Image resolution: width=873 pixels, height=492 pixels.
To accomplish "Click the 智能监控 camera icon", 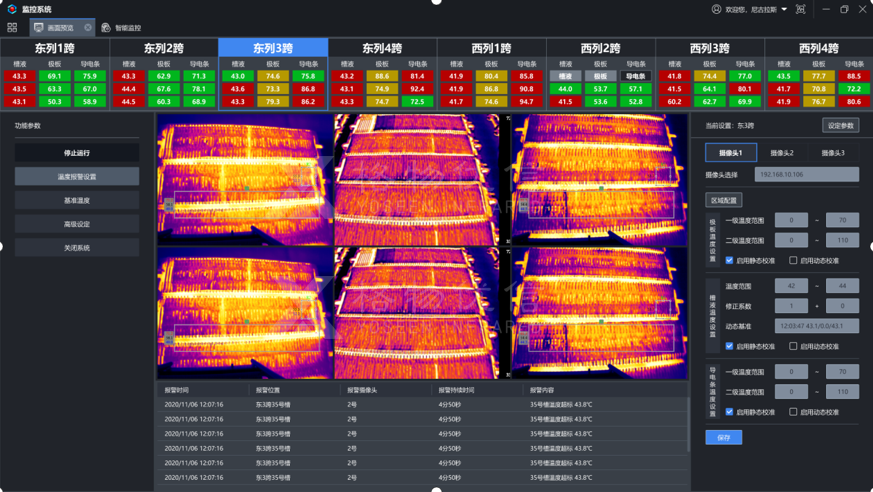I will (106, 28).
